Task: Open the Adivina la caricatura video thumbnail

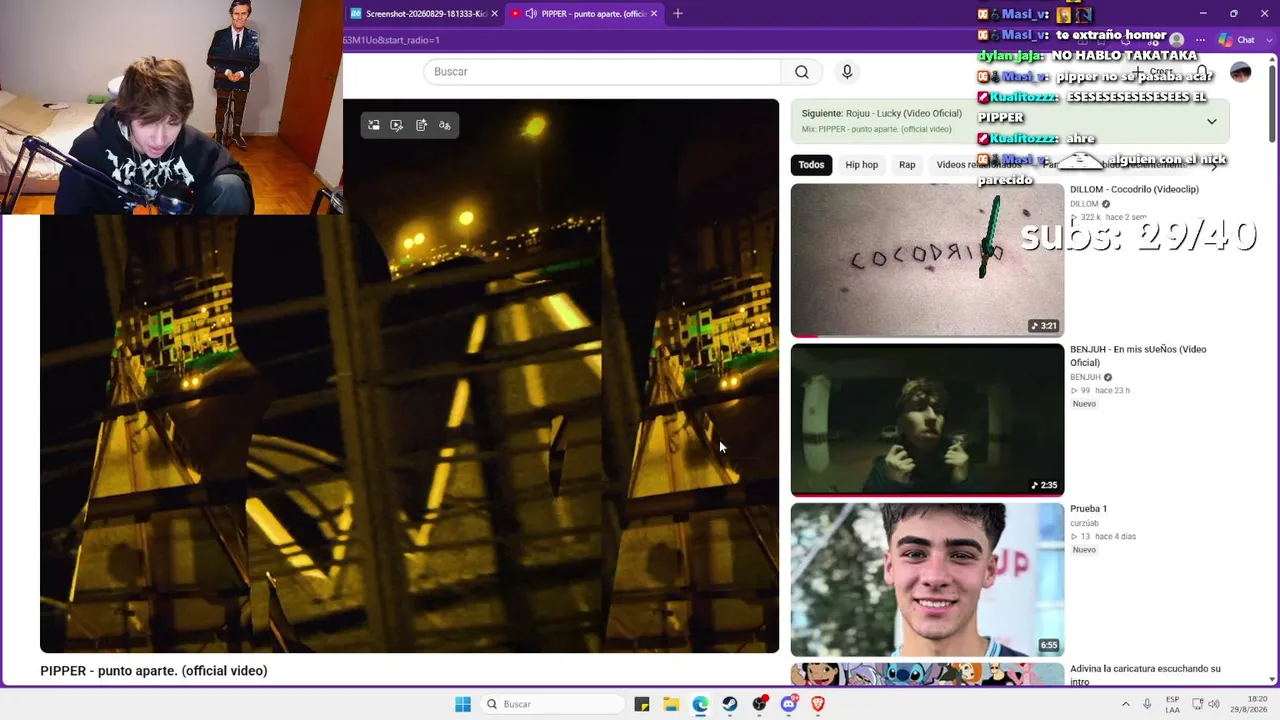Action: point(927,675)
